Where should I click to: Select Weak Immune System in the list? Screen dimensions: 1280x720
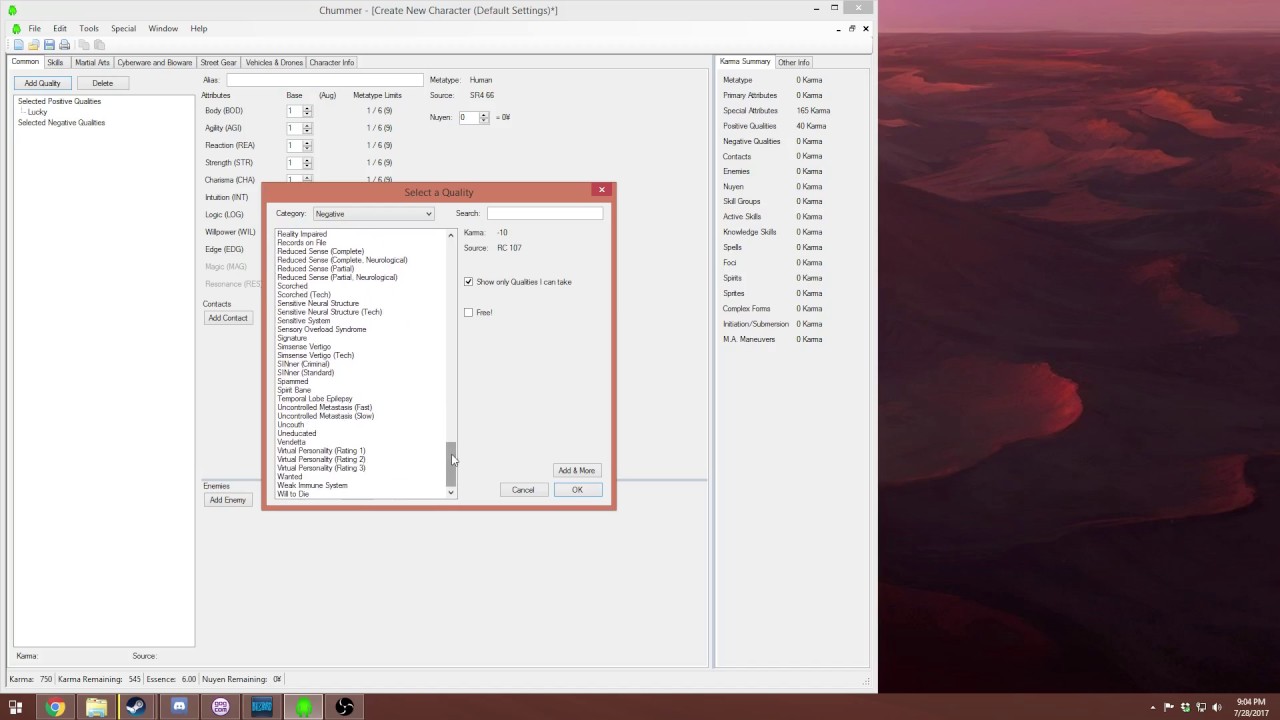[312, 486]
